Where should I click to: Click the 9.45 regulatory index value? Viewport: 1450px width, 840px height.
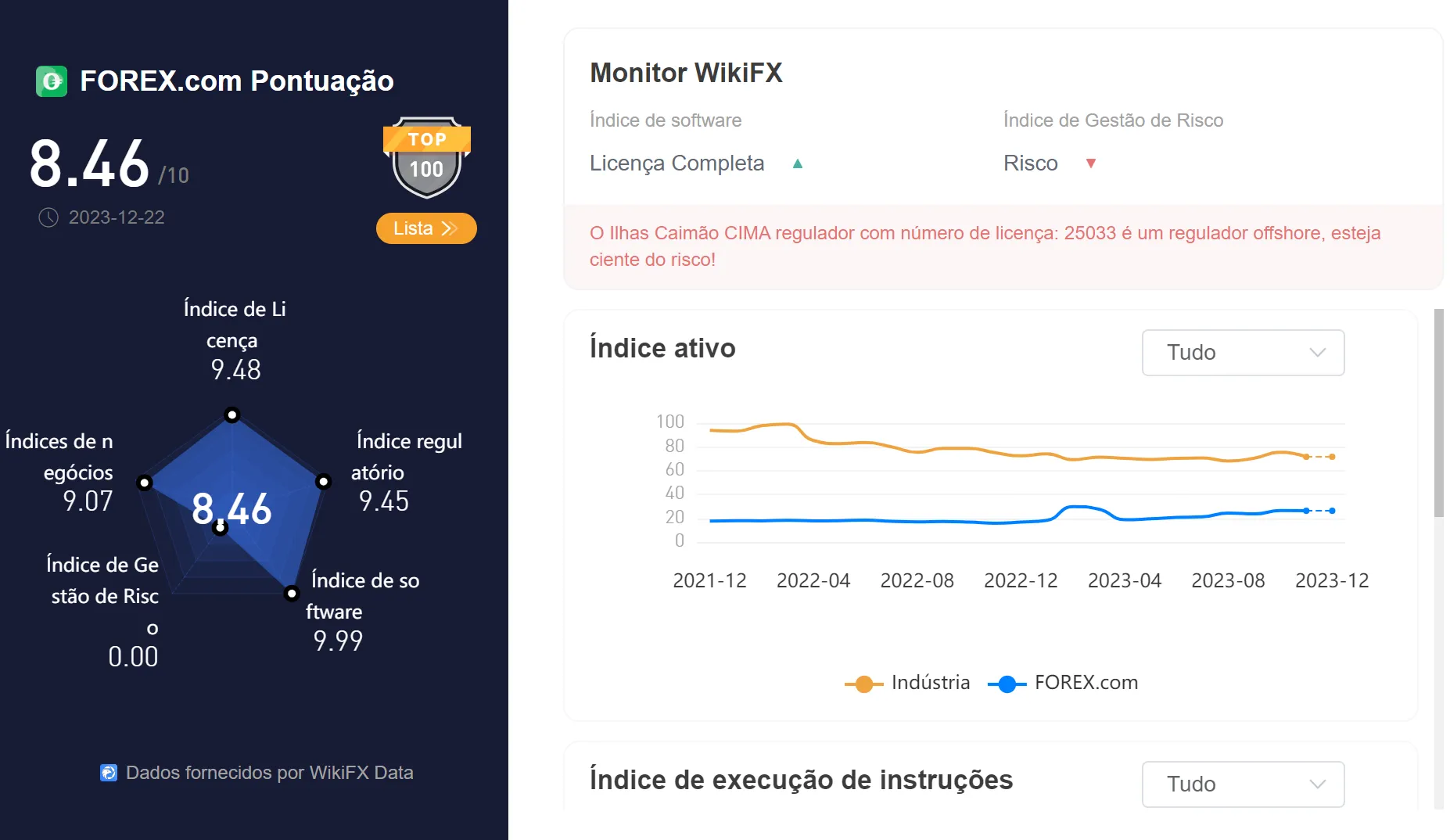tap(384, 501)
